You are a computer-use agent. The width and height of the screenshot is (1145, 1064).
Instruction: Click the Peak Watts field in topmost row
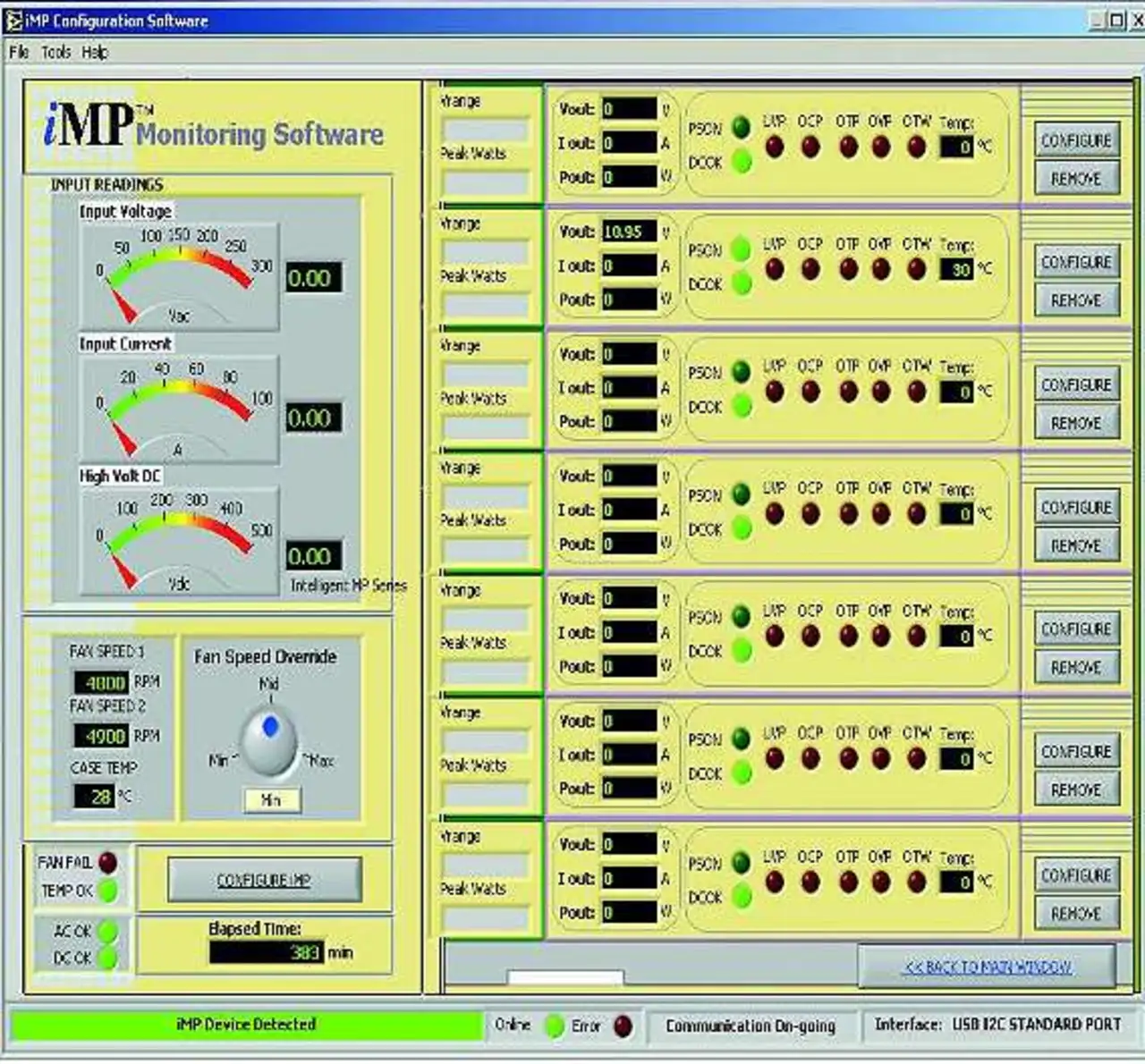(x=486, y=183)
